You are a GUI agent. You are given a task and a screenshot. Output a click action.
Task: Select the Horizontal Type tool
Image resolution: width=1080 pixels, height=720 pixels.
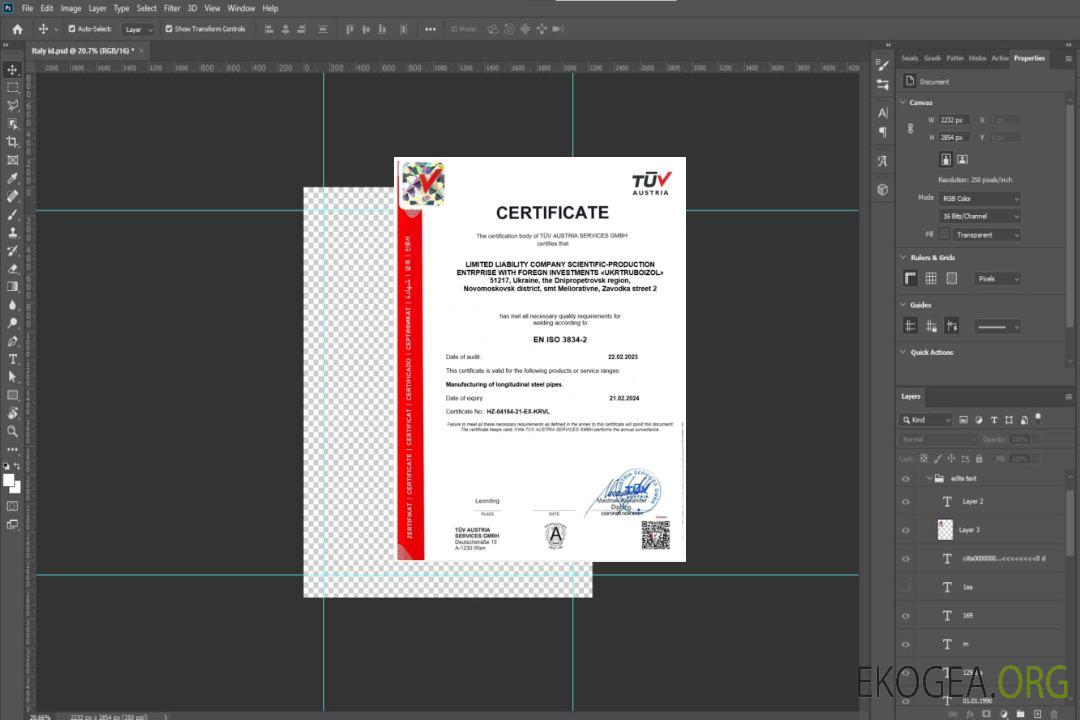coord(12,359)
